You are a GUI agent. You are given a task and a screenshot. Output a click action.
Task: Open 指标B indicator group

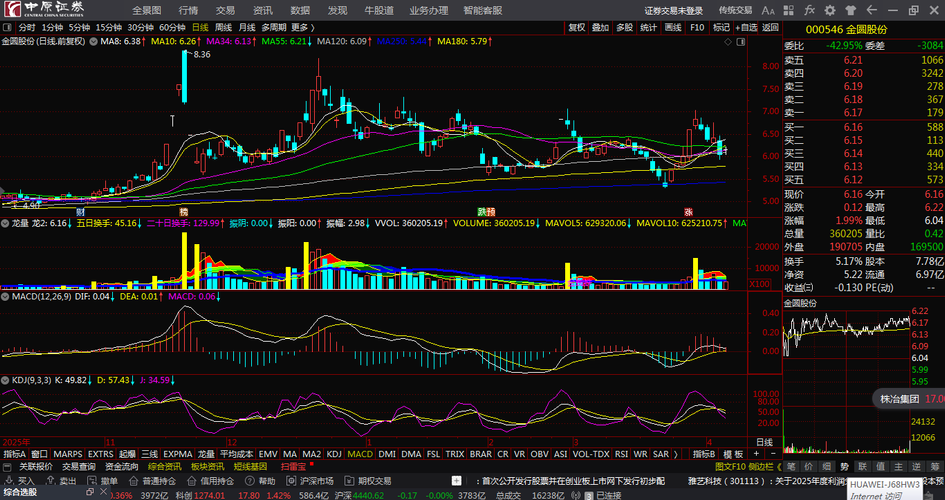click(x=704, y=454)
